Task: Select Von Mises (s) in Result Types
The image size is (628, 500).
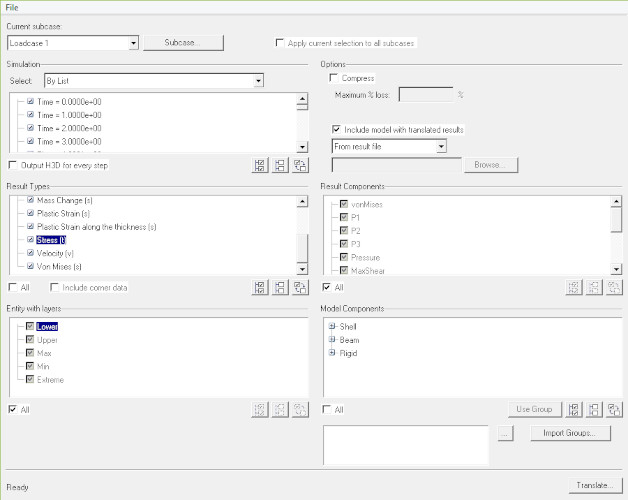Action: point(61,267)
